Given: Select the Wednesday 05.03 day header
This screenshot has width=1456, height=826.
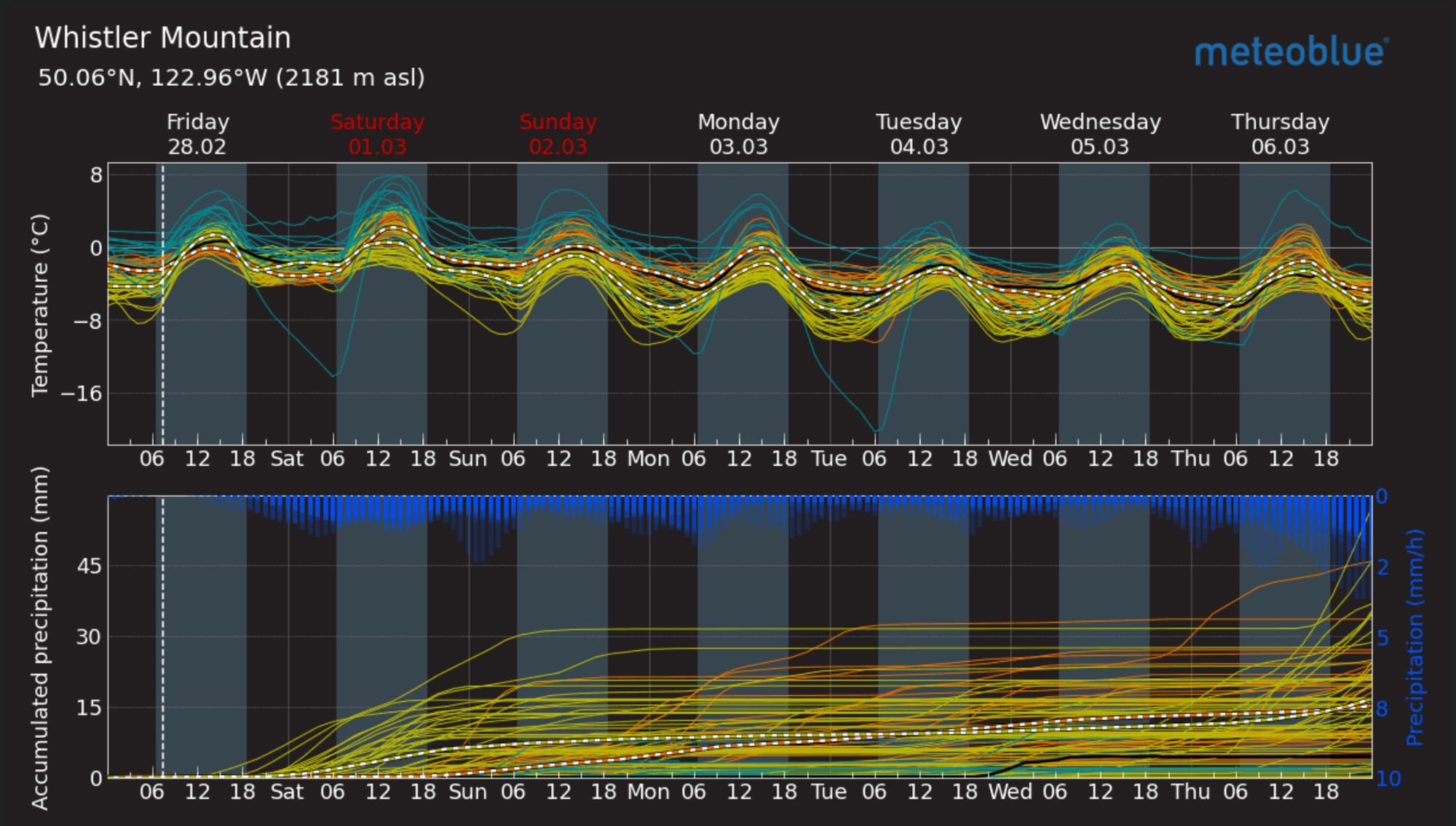Looking at the screenshot, I should pos(1100,134).
